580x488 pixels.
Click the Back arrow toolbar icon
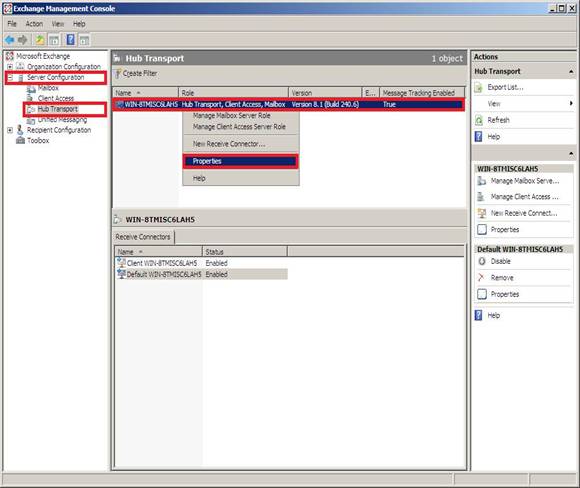[10, 40]
